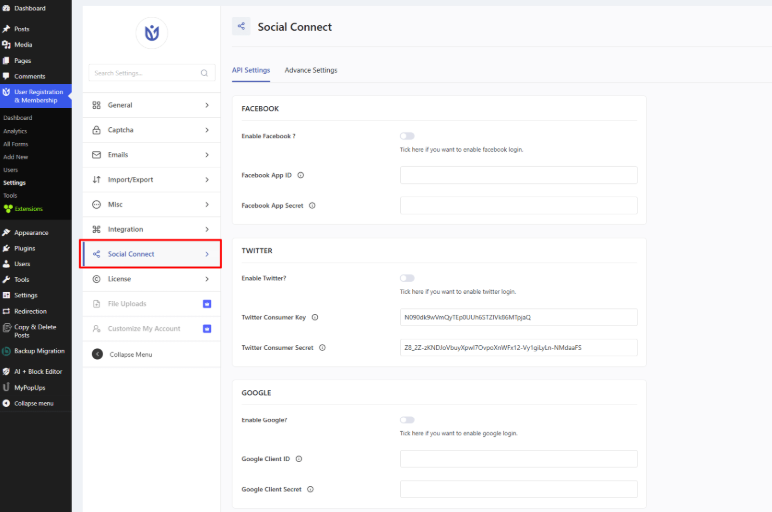
Task: Toggle the Enable Google switch
Action: click(407, 420)
